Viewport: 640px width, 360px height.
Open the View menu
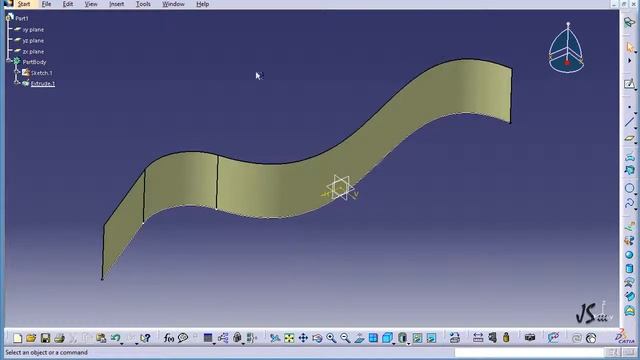91,4
